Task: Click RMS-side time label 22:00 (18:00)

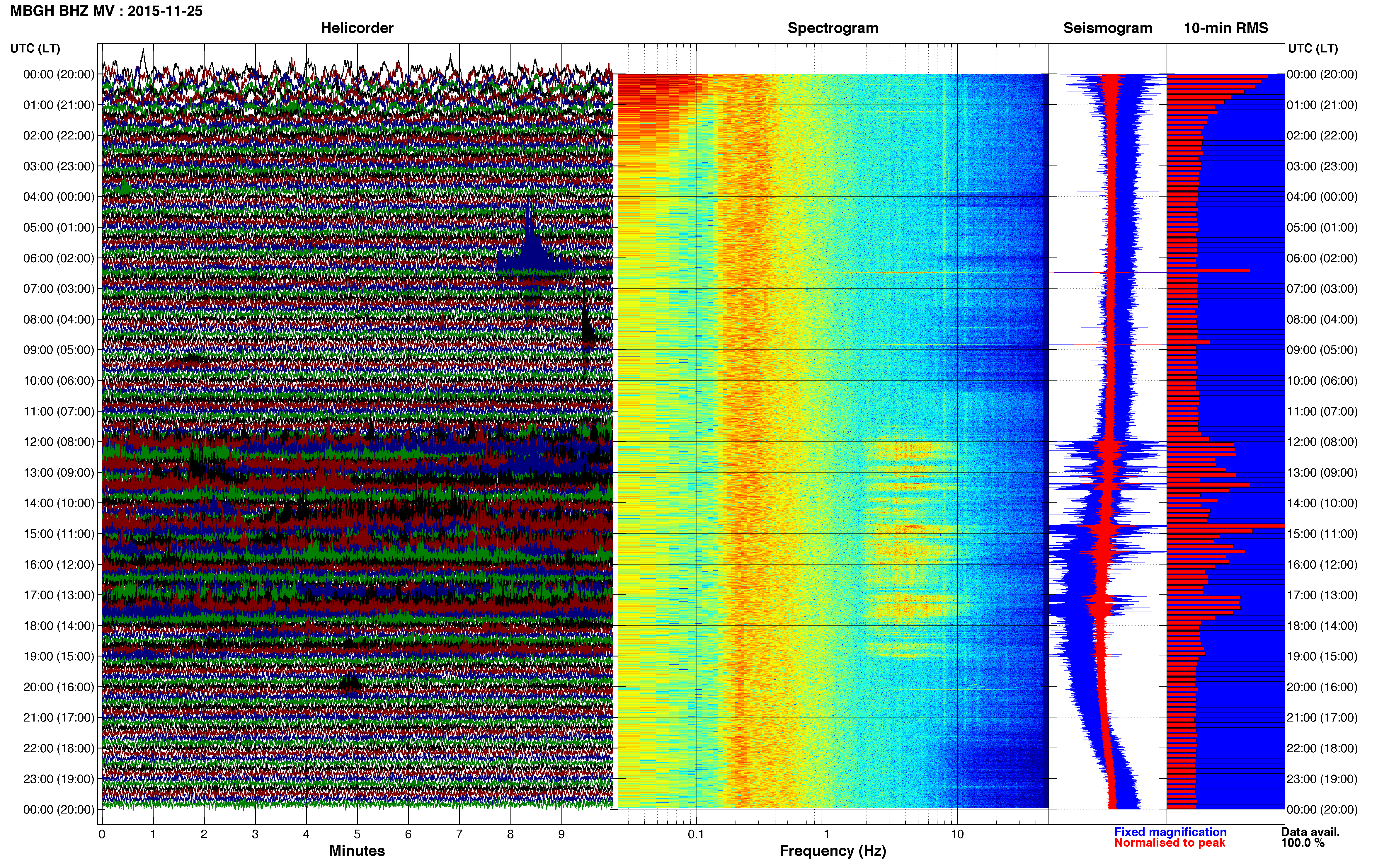Action: tap(1322, 748)
